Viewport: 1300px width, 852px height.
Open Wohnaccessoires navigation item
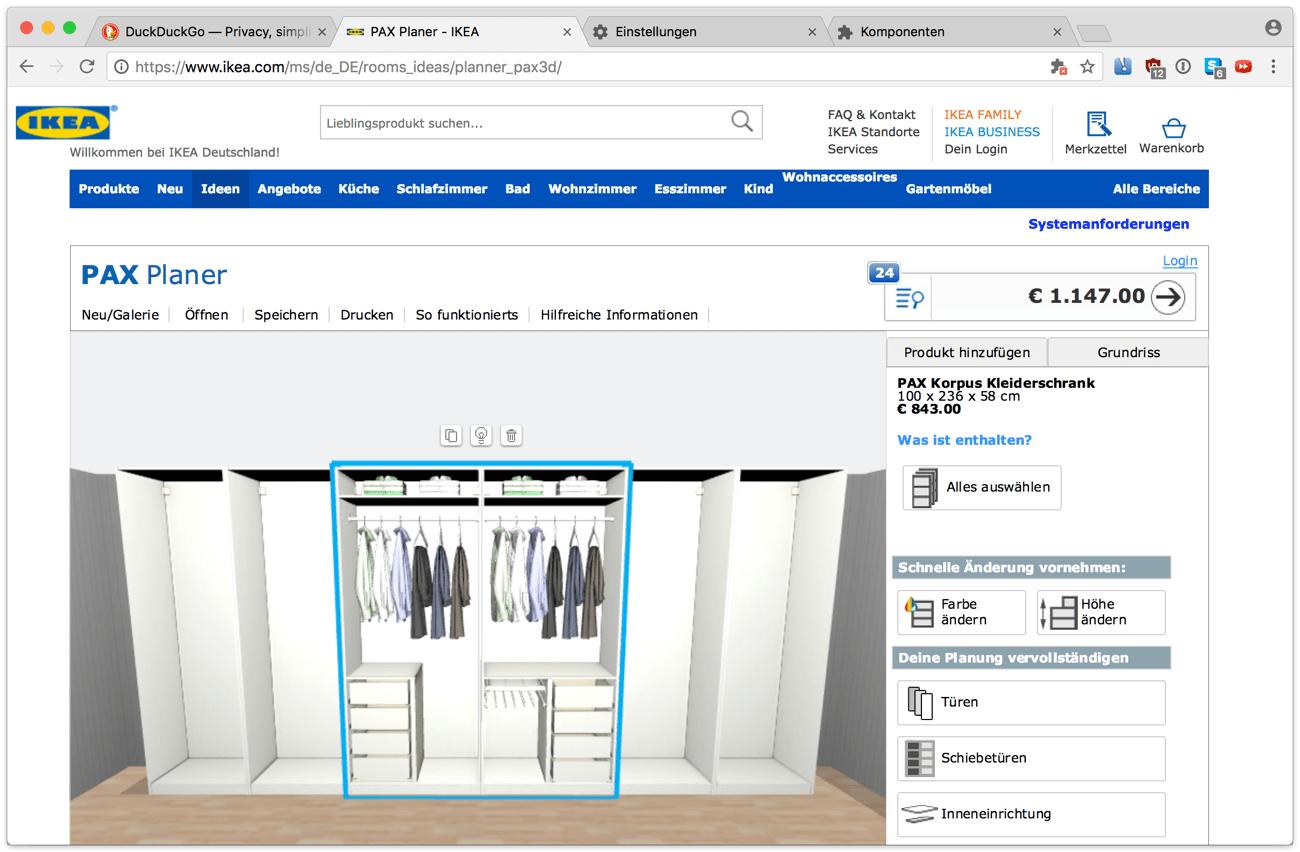[840, 177]
